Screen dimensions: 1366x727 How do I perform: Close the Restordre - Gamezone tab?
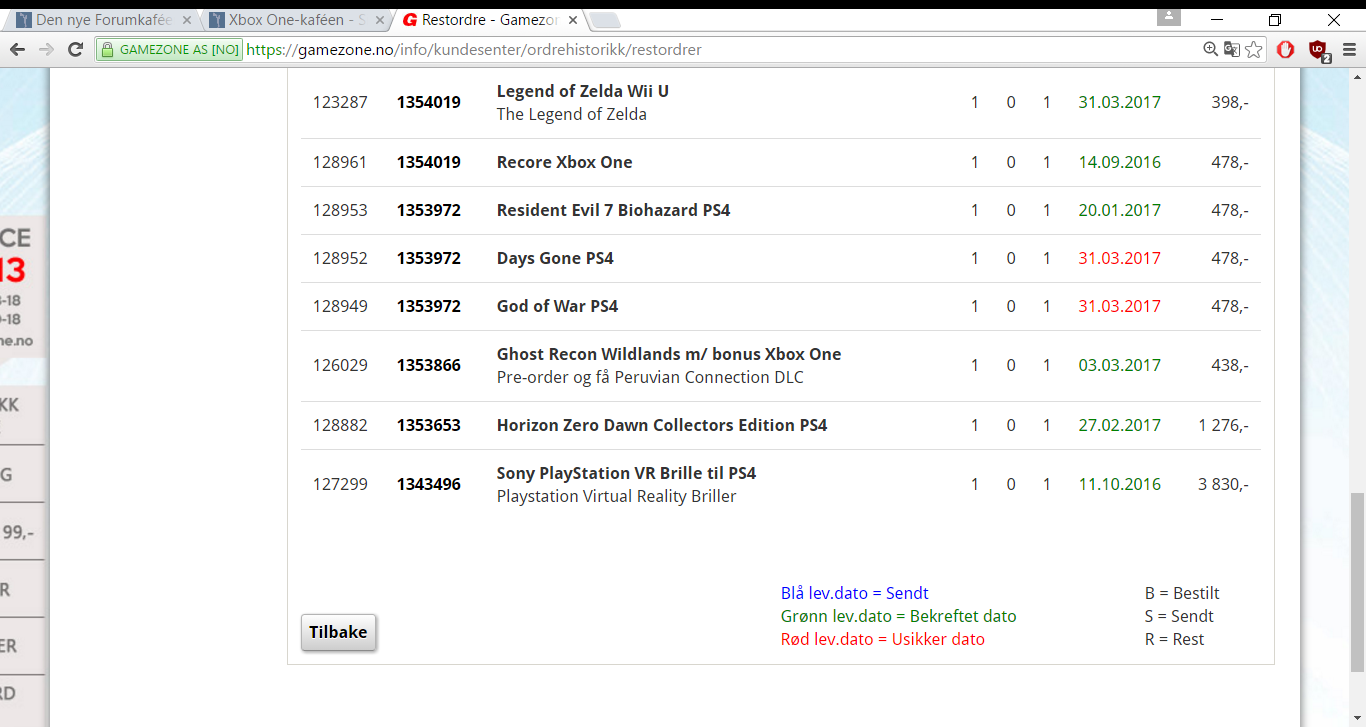(x=572, y=20)
